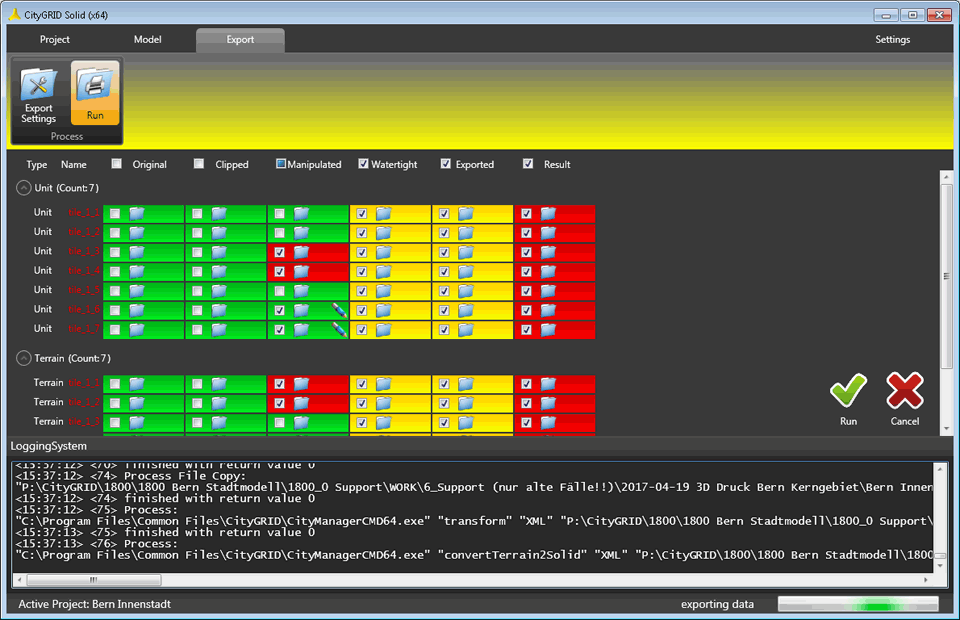Click "Active Project: Bern Innenstadt" in status bar
Image resolution: width=960 pixels, height=620 pixels.
click(x=94, y=604)
